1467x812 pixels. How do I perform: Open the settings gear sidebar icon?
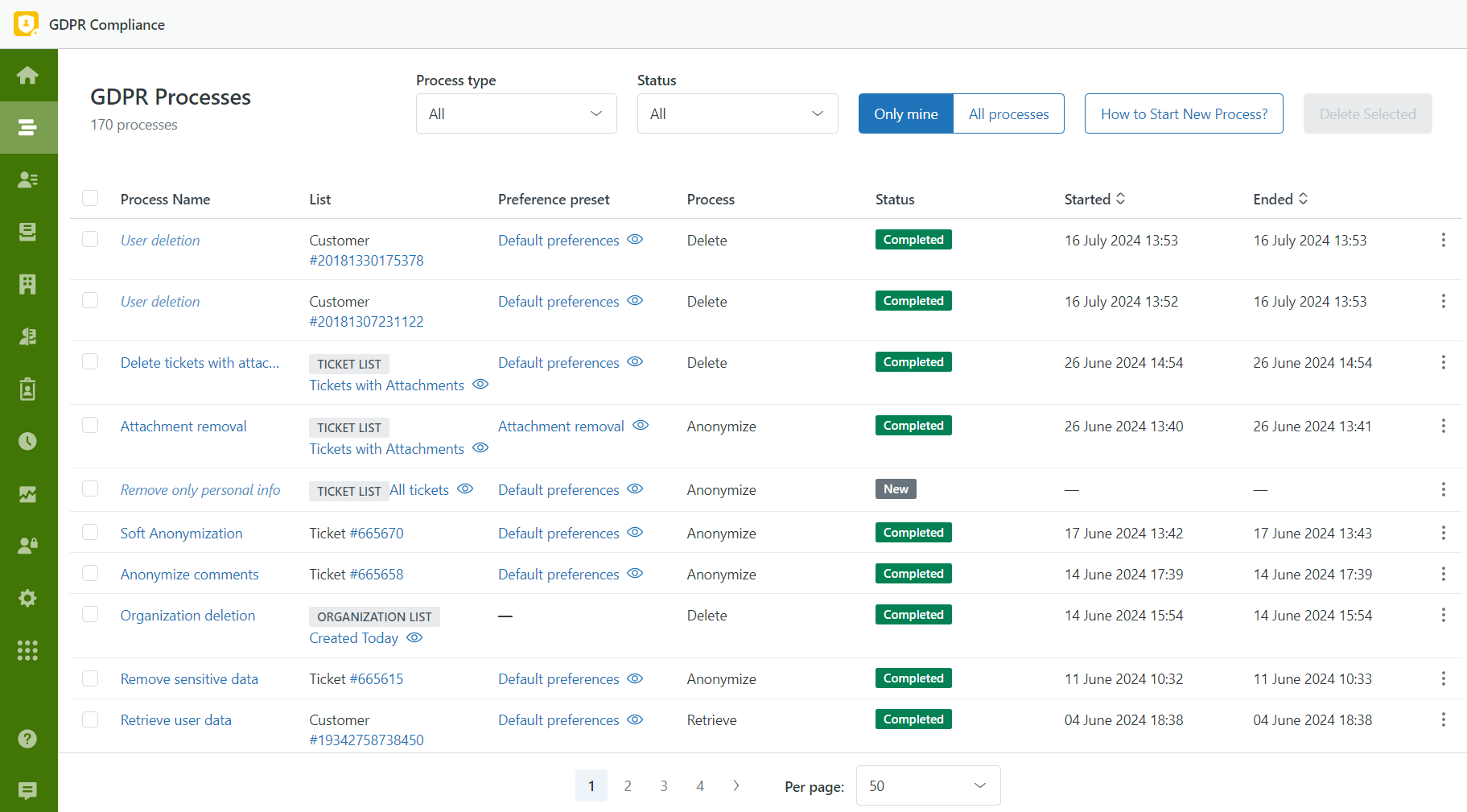click(x=28, y=598)
